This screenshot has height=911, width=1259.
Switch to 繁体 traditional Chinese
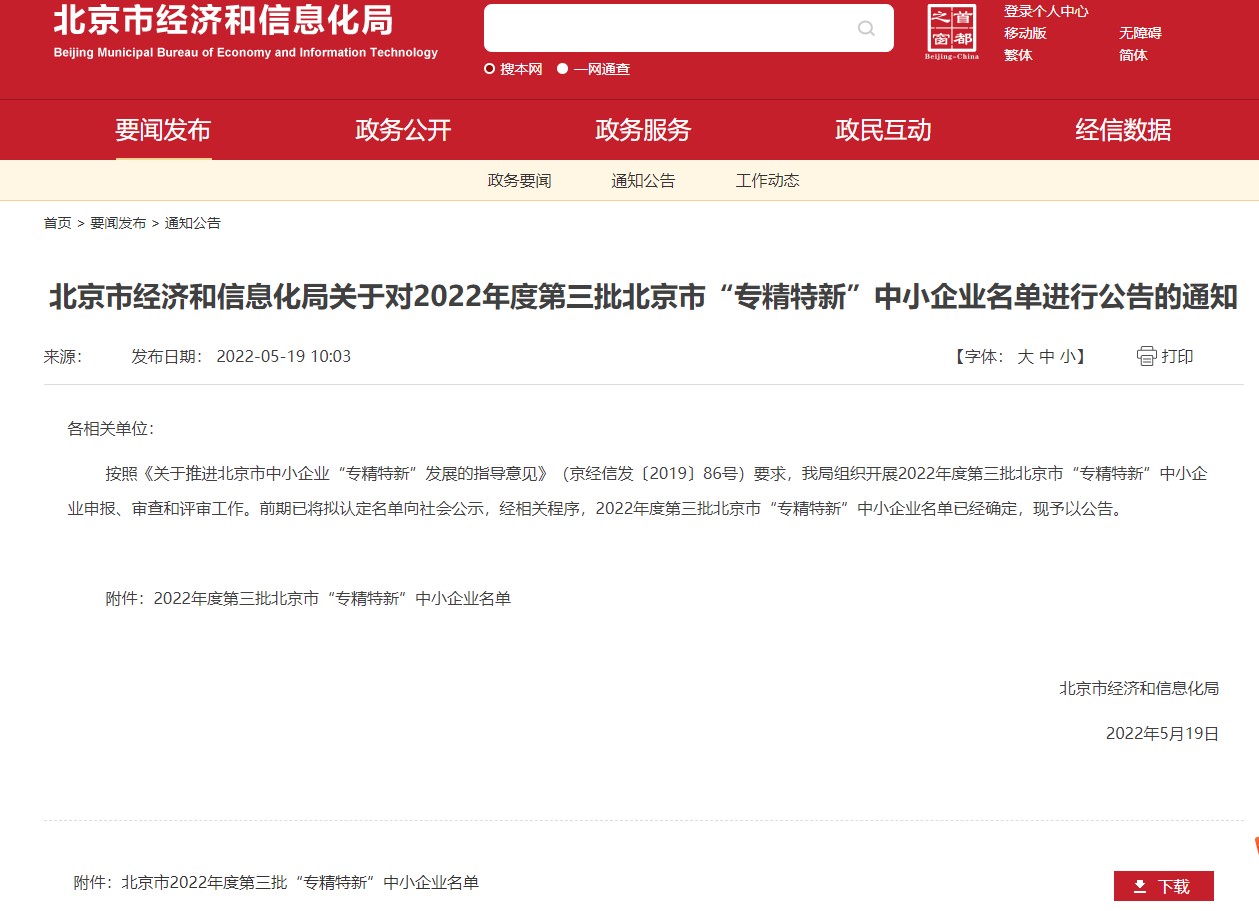1018,55
